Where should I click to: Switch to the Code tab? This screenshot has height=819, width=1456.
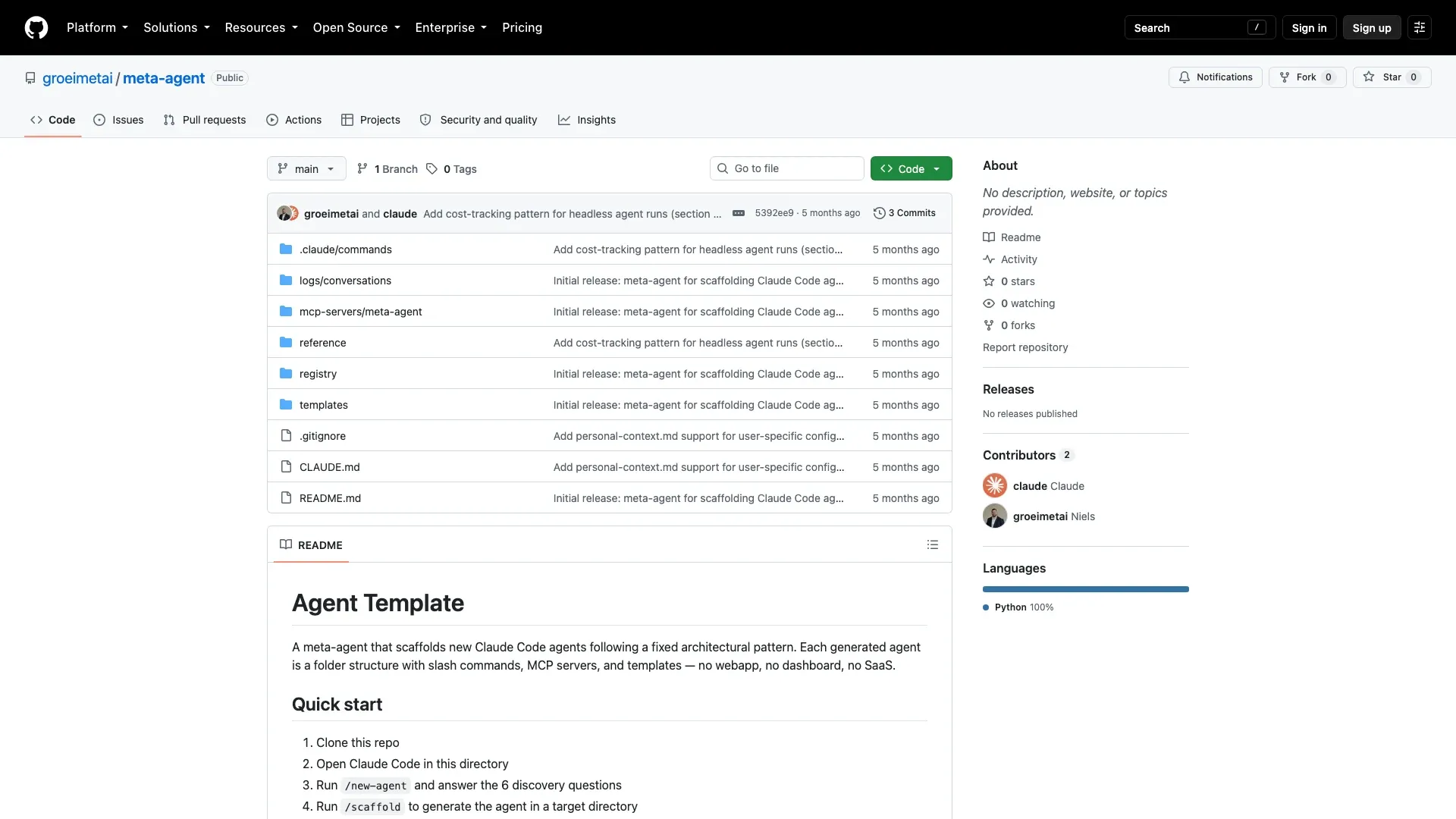(x=53, y=120)
